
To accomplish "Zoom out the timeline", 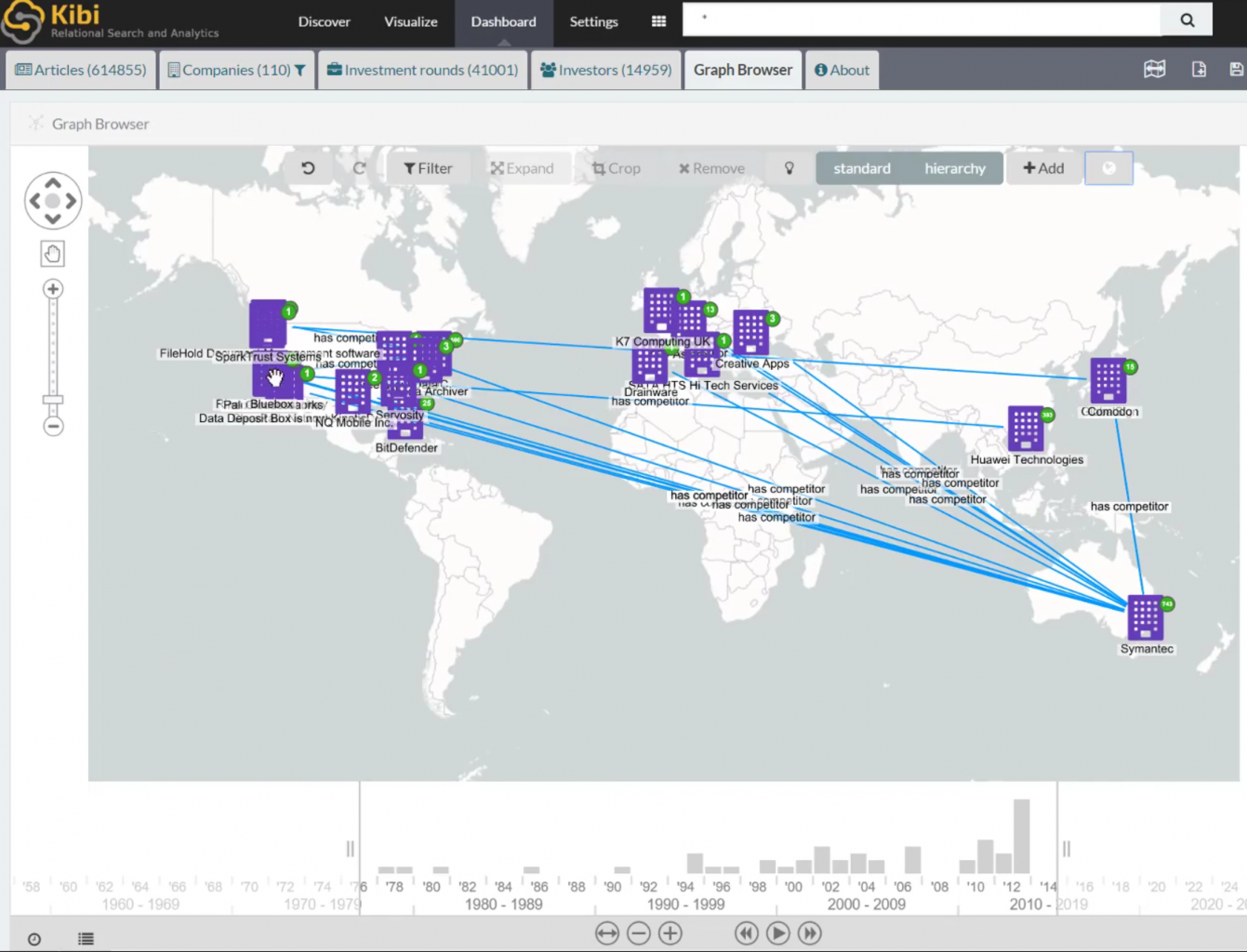I will click(x=639, y=933).
